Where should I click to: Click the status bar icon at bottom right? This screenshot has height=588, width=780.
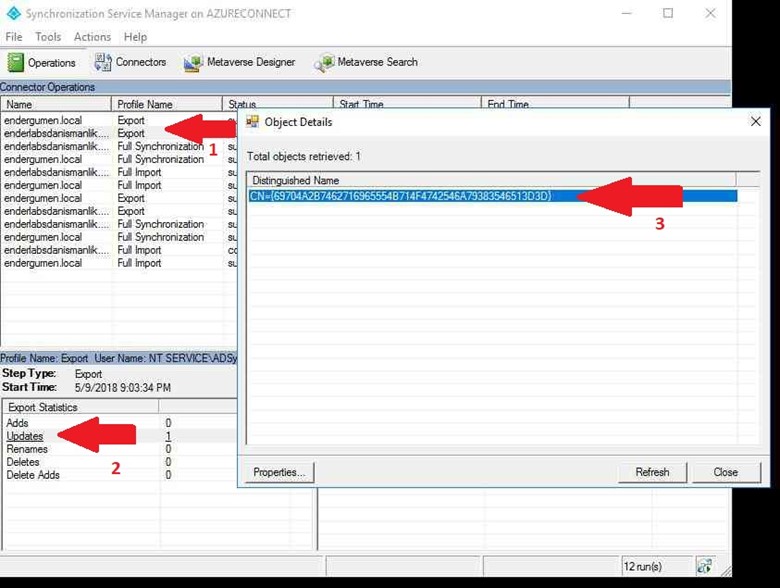point(705,566)
